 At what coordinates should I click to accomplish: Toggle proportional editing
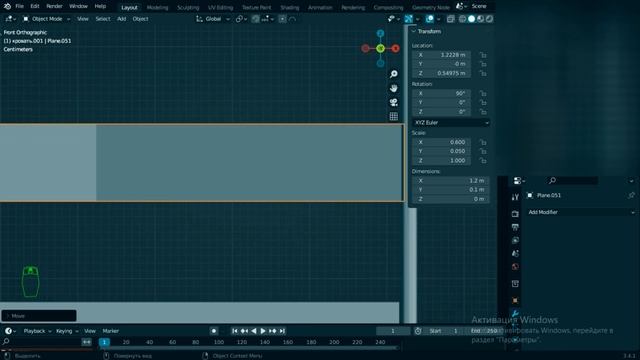coord(282,19)
